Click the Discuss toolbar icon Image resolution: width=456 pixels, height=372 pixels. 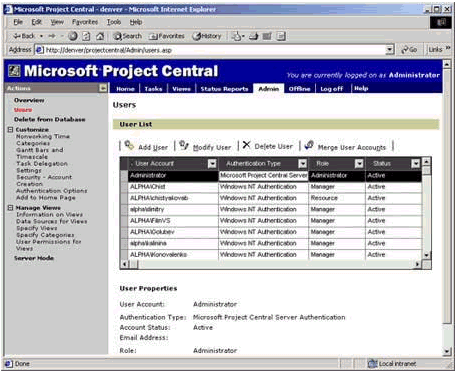[281, 36]
